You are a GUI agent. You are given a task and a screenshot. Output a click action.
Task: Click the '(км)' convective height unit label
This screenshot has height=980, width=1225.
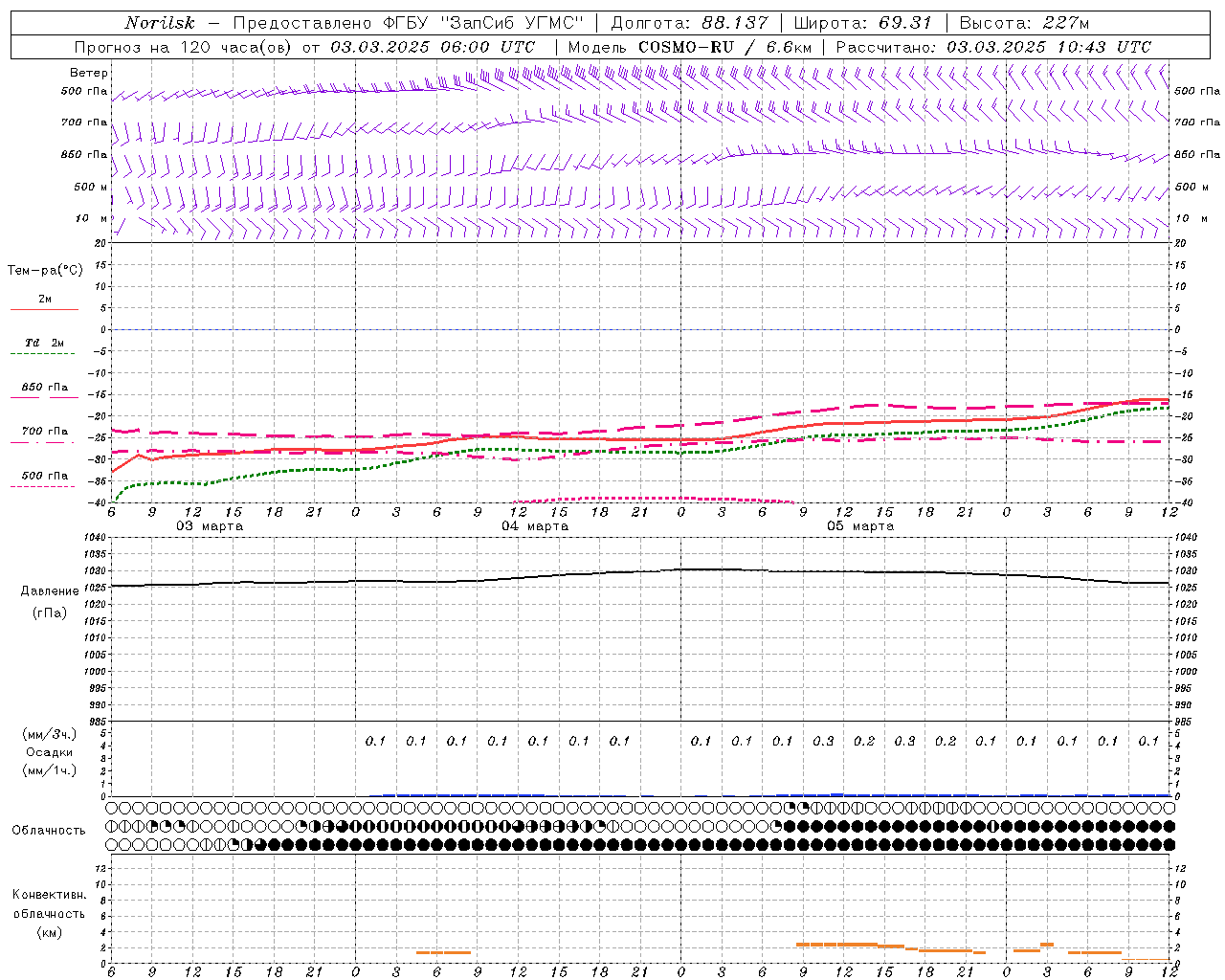49,932
